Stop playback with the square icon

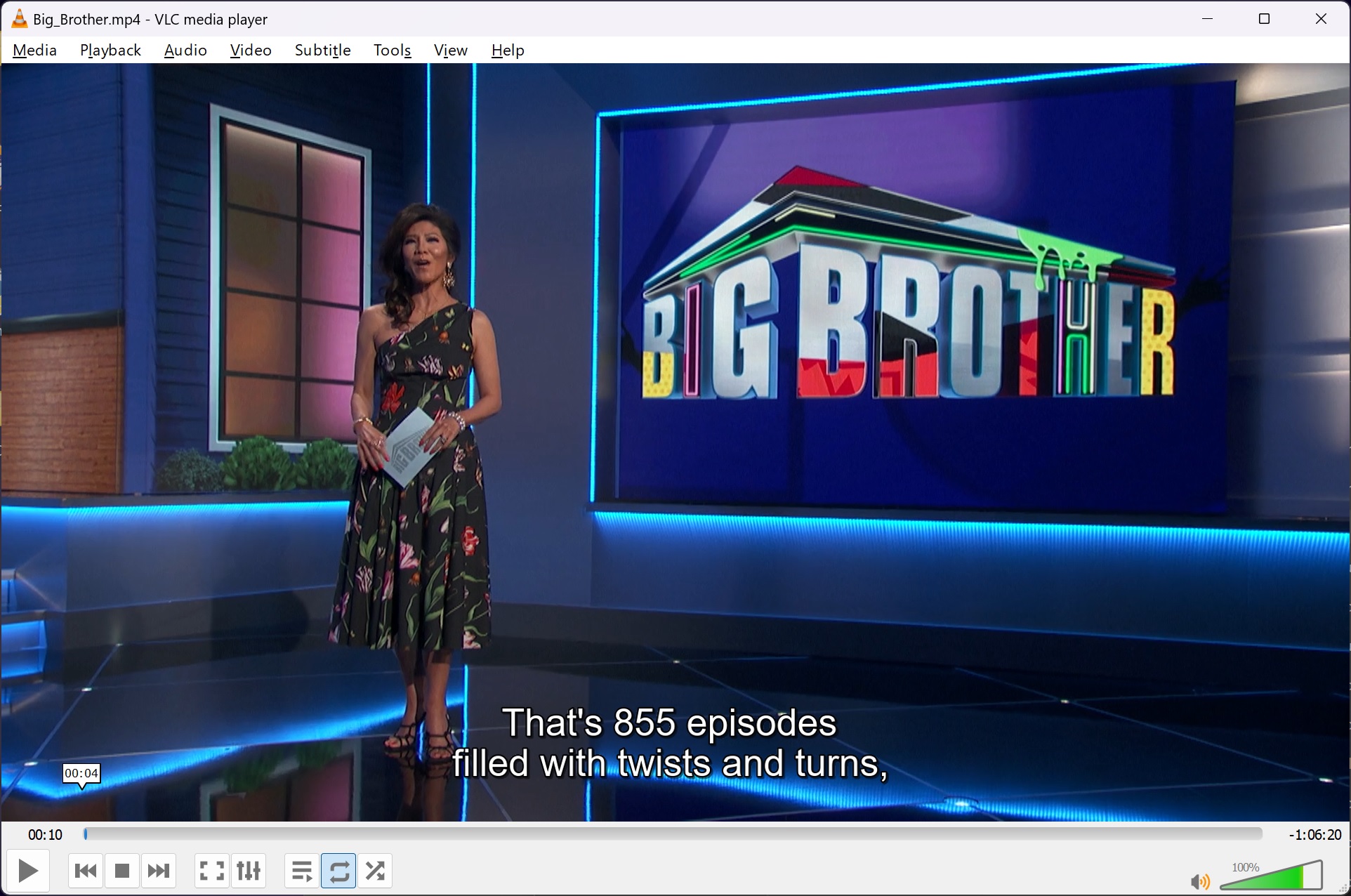[x=122, y=871]
